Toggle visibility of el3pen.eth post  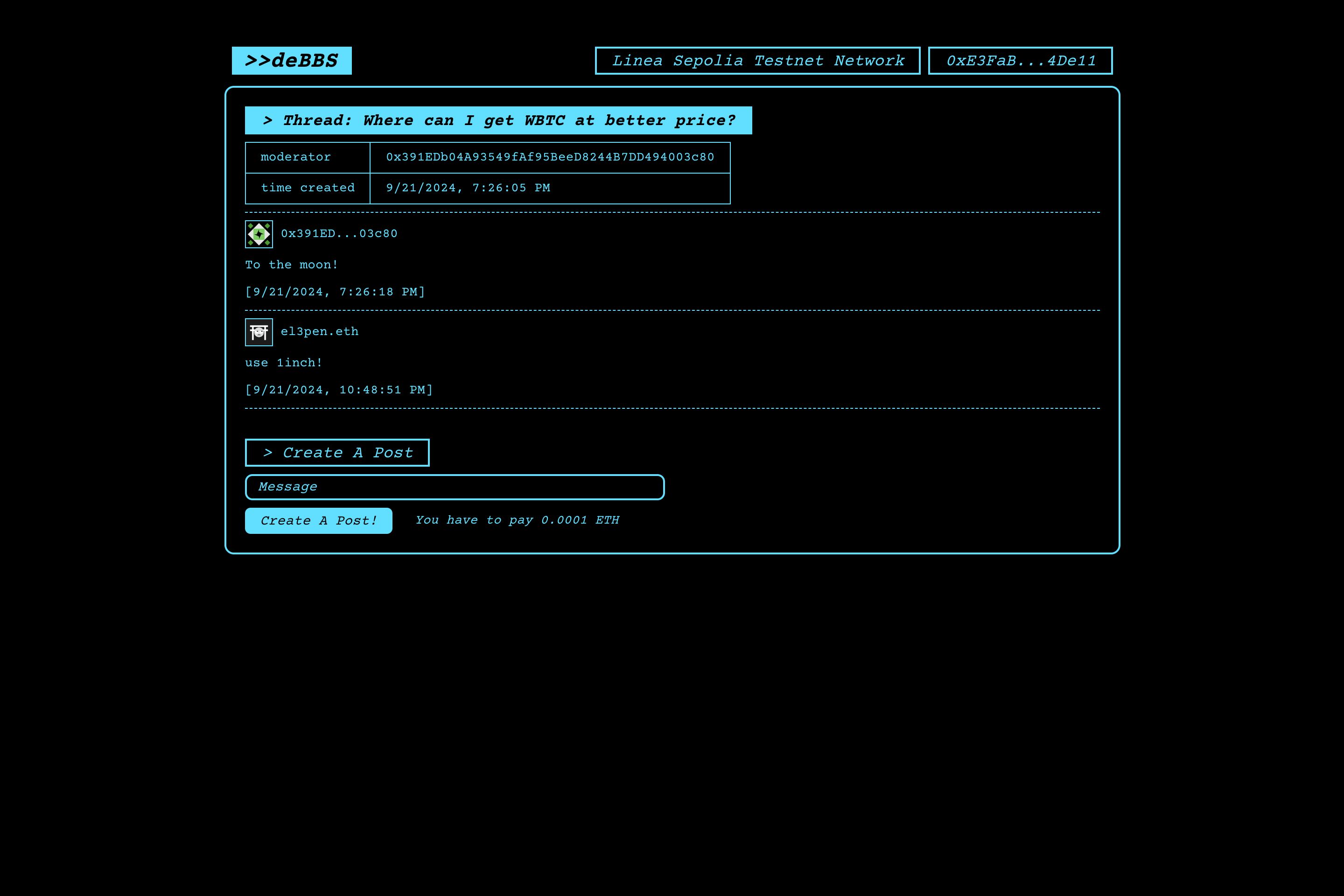pyautogui.click(x=259, y=332)
